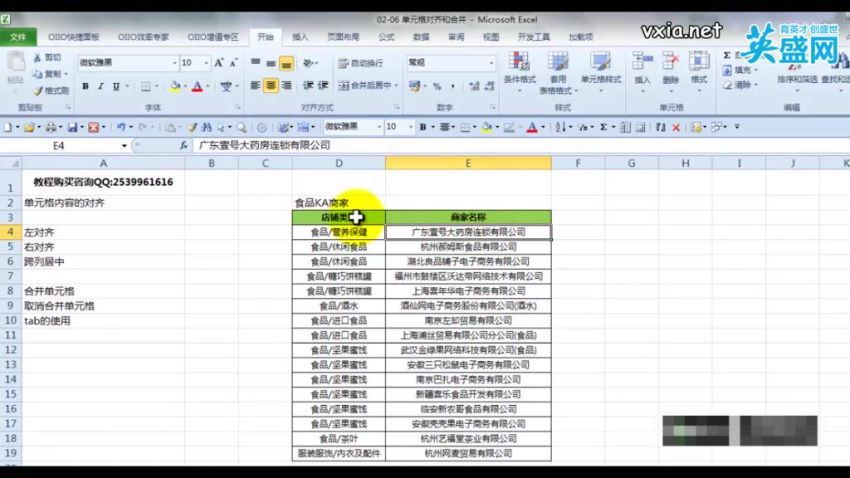Switch to the Insert (插入) tab
Viewport: 850px width, 478px height.
point(300,37)
